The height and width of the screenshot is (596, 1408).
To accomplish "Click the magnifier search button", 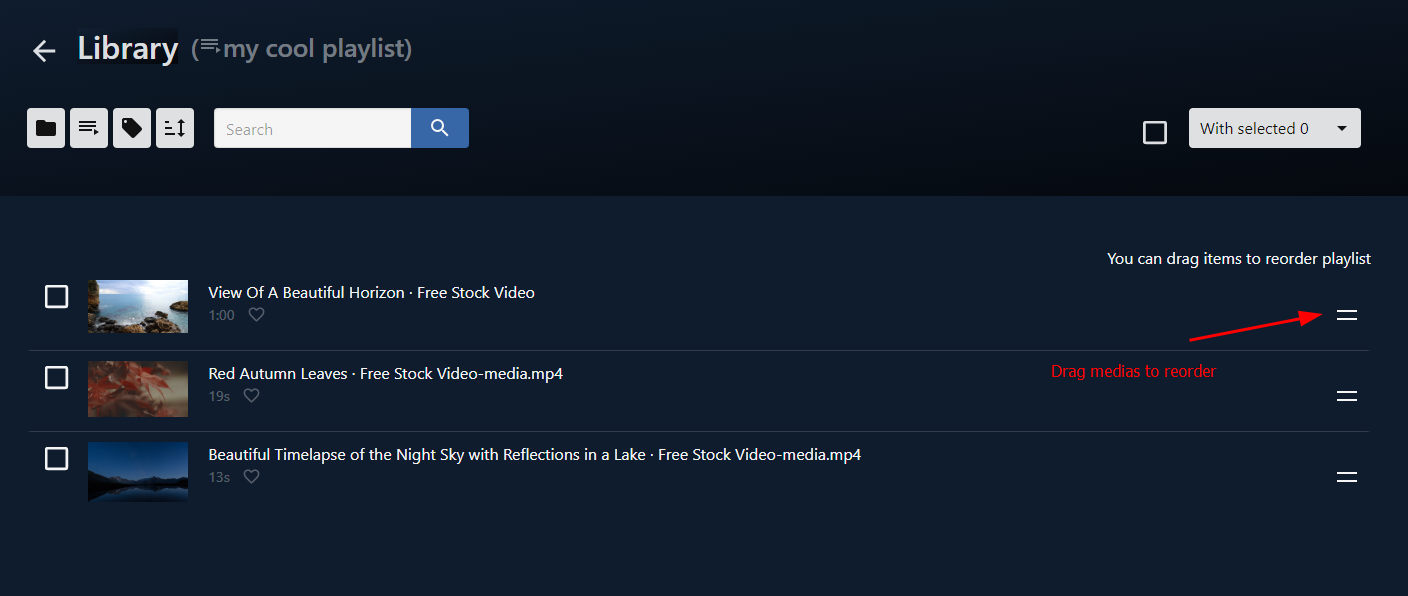I will point(440,128).
